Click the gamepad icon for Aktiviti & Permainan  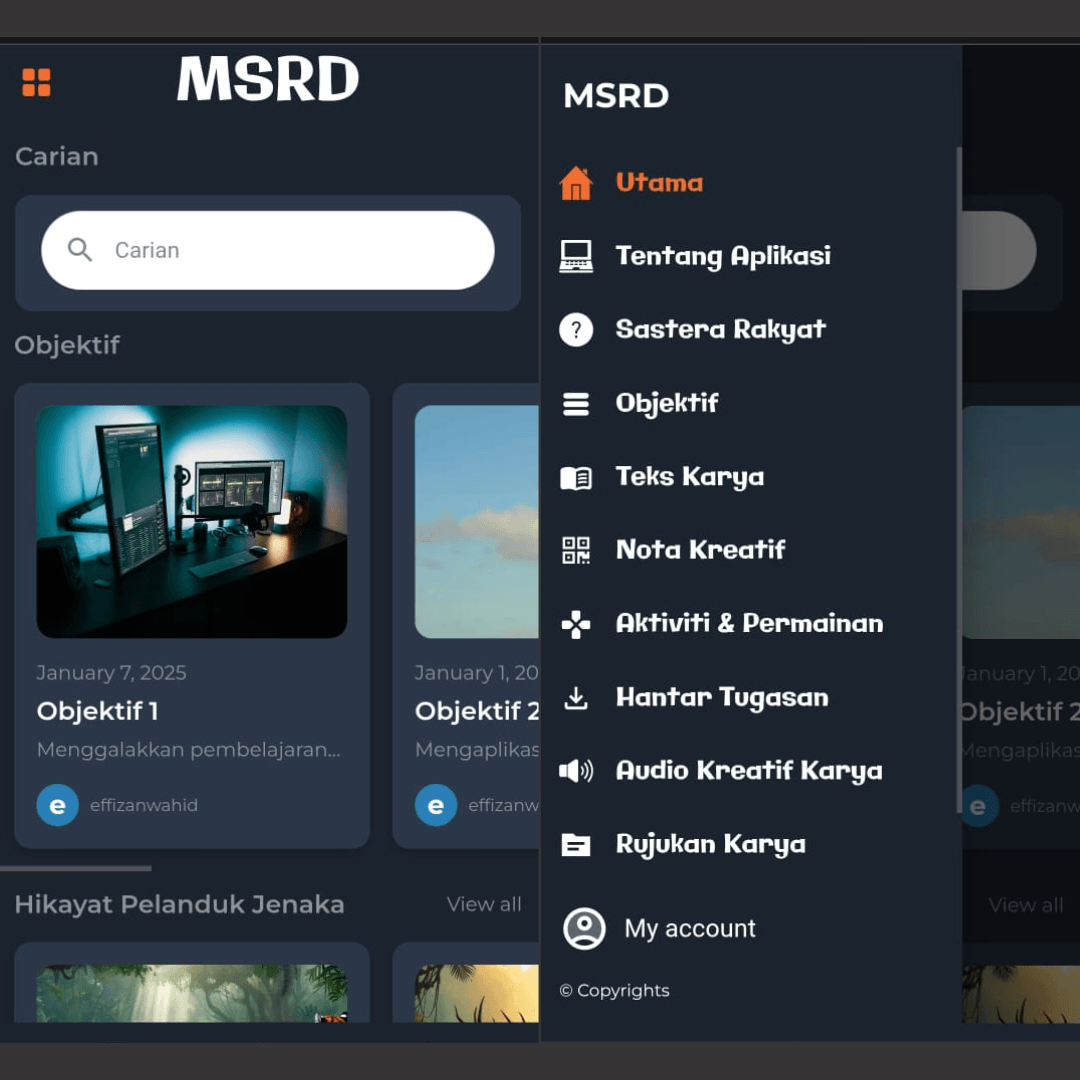(x=576, y=624)
